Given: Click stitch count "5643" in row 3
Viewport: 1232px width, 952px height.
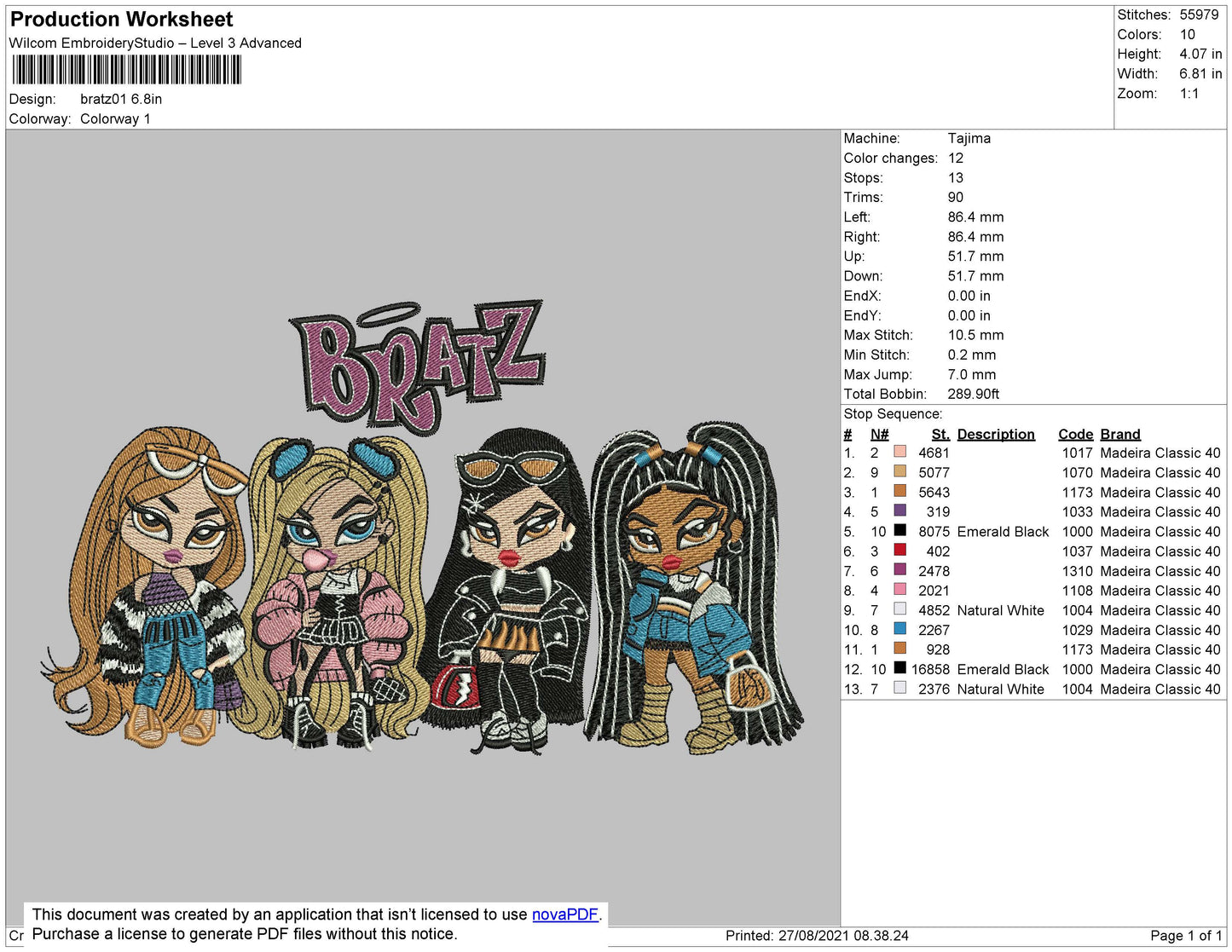Looking at the screenshot, I should (934, 492).
